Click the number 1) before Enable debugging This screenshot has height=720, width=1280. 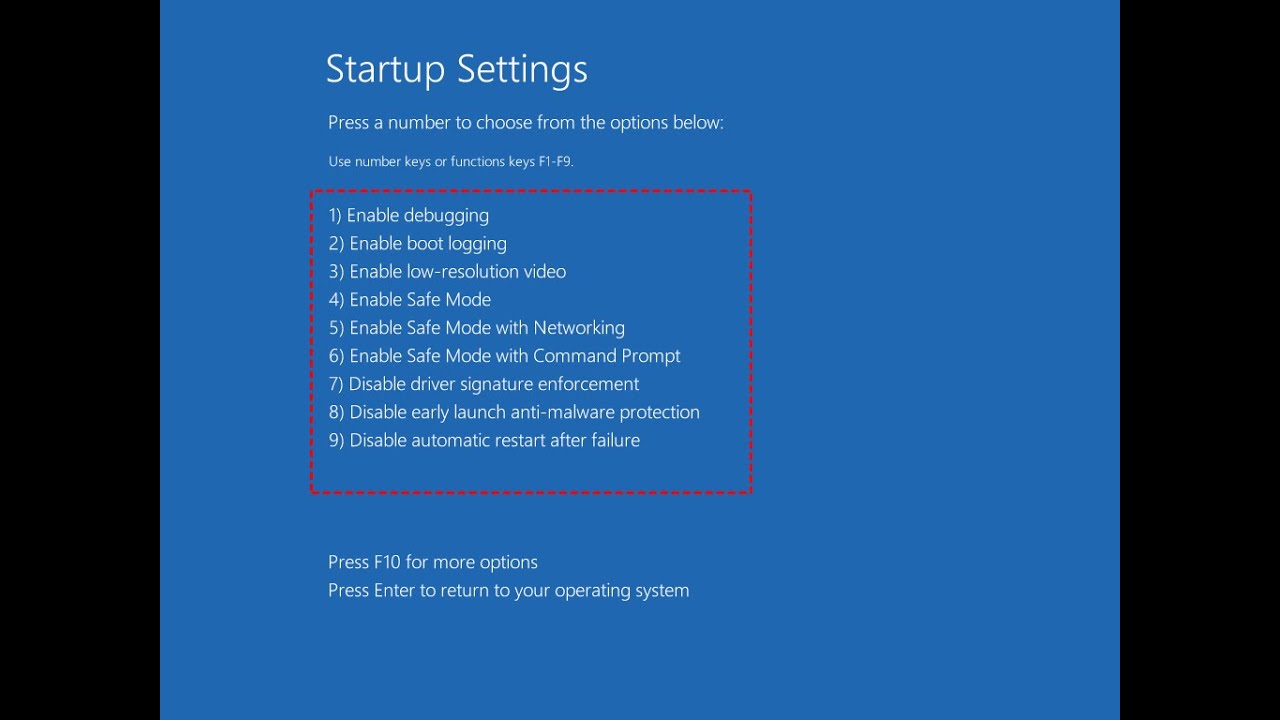335,215
